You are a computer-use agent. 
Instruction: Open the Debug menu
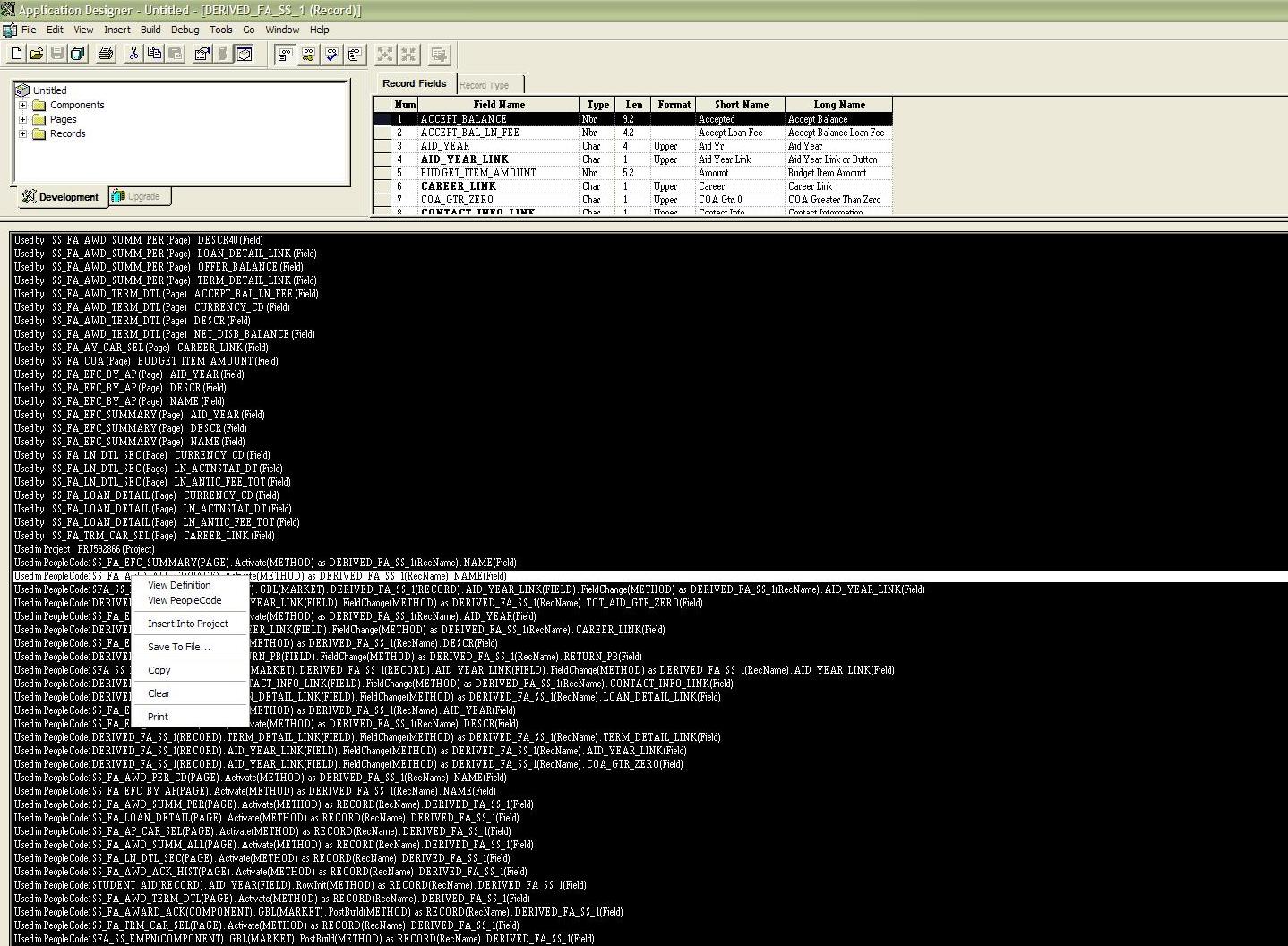click(185, 30)
